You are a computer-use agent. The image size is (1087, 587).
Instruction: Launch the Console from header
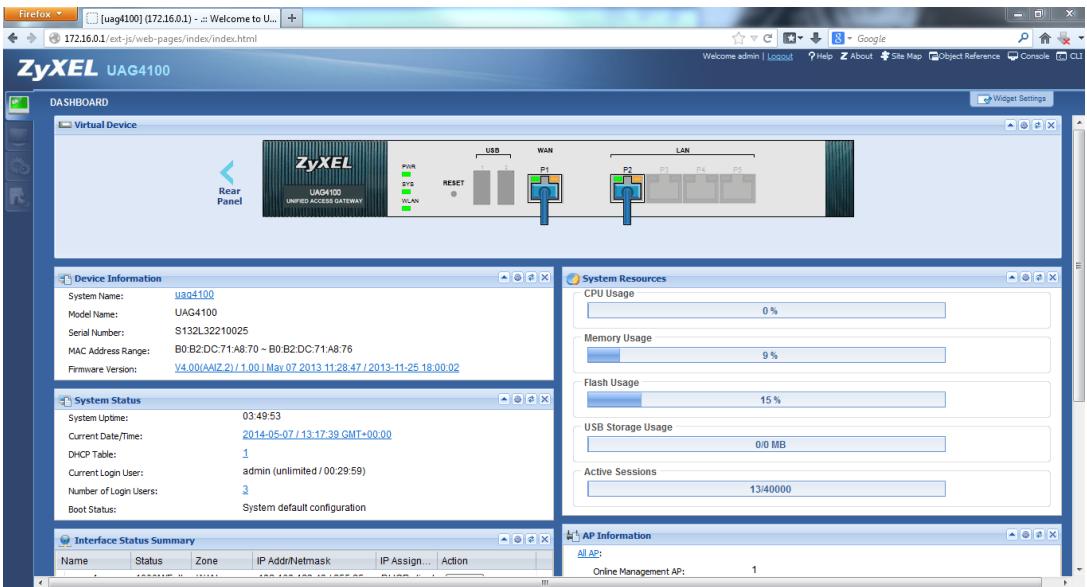click(1029, 56)
